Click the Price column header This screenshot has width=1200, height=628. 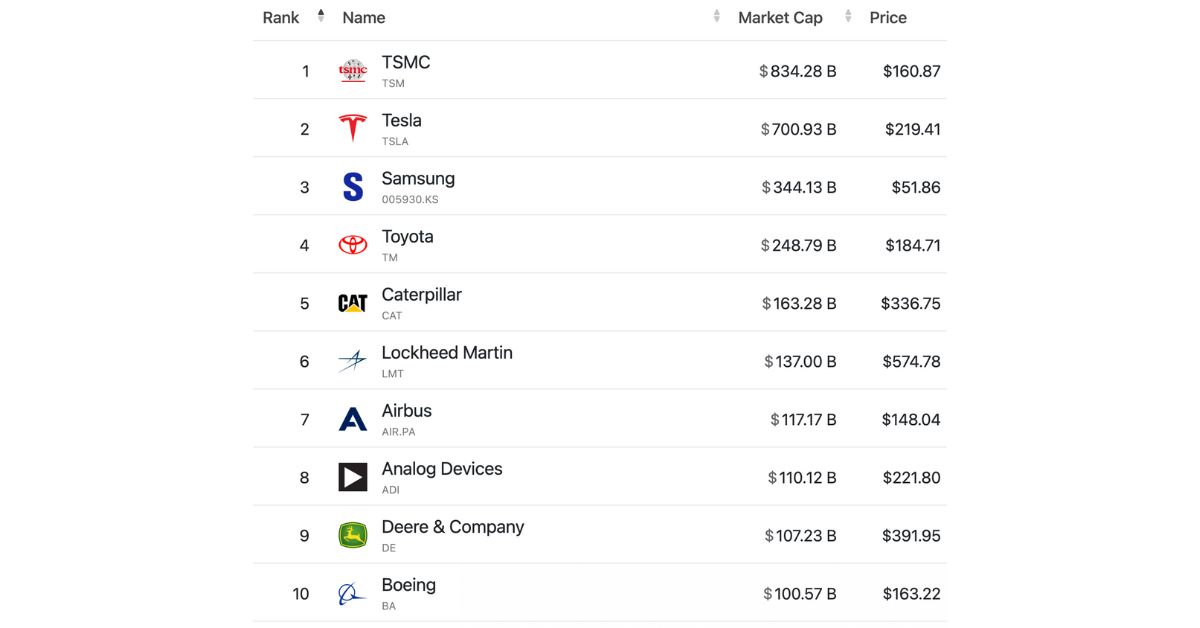click(x=888, y=18)
